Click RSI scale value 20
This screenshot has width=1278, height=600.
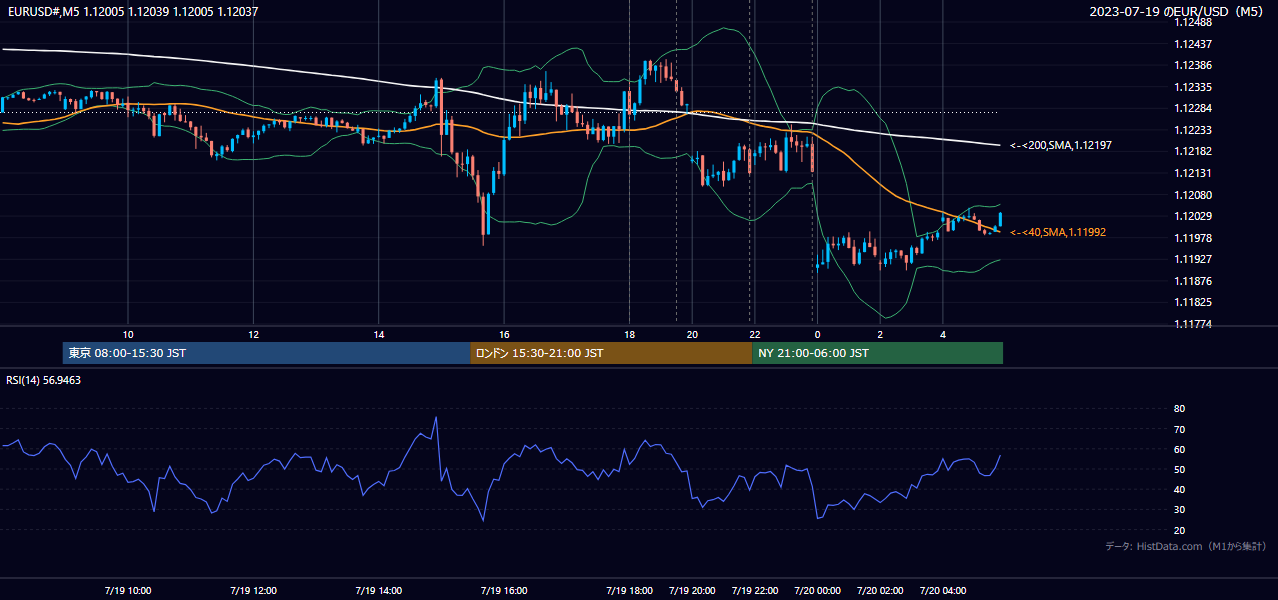click(x=1179, y=530)
